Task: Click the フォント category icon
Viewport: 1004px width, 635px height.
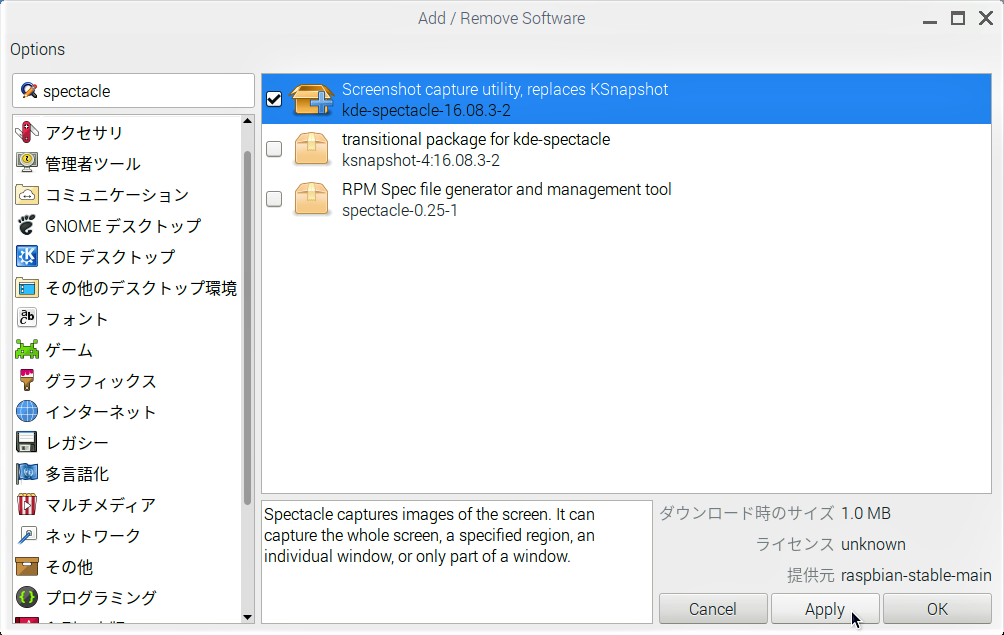Action: pyautogui.click(x=27, y=318)
